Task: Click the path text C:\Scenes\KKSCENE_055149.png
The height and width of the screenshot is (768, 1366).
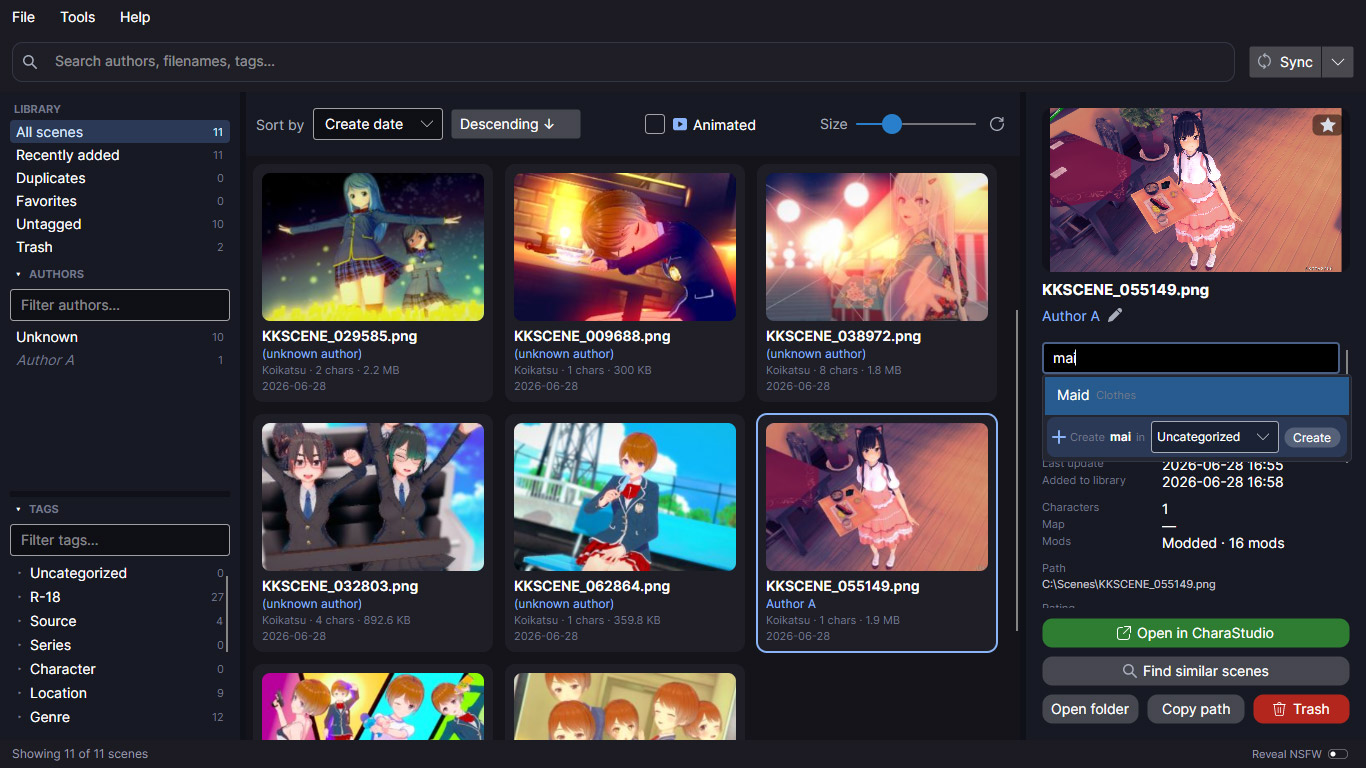Action: [1129, 584]
